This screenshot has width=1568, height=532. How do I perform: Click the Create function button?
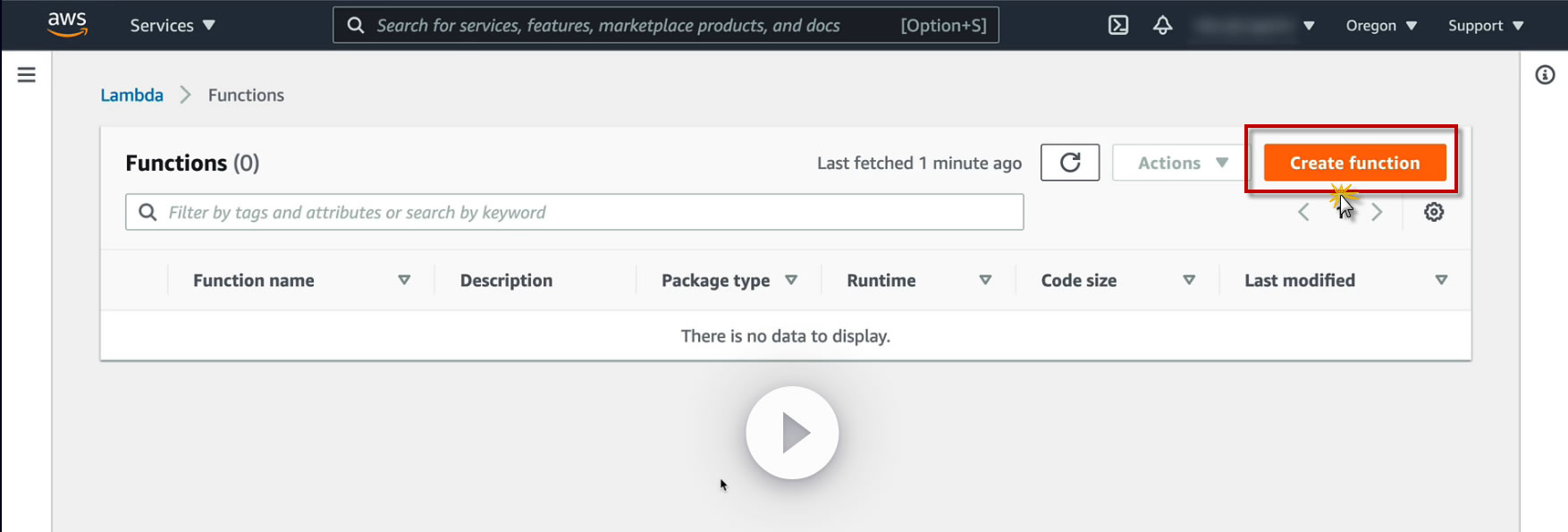point(1354,163)
